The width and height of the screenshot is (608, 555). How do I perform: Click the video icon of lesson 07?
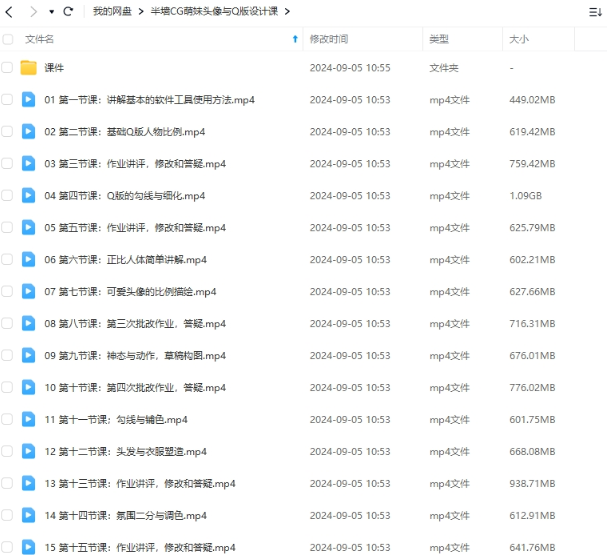pos(28,292)
